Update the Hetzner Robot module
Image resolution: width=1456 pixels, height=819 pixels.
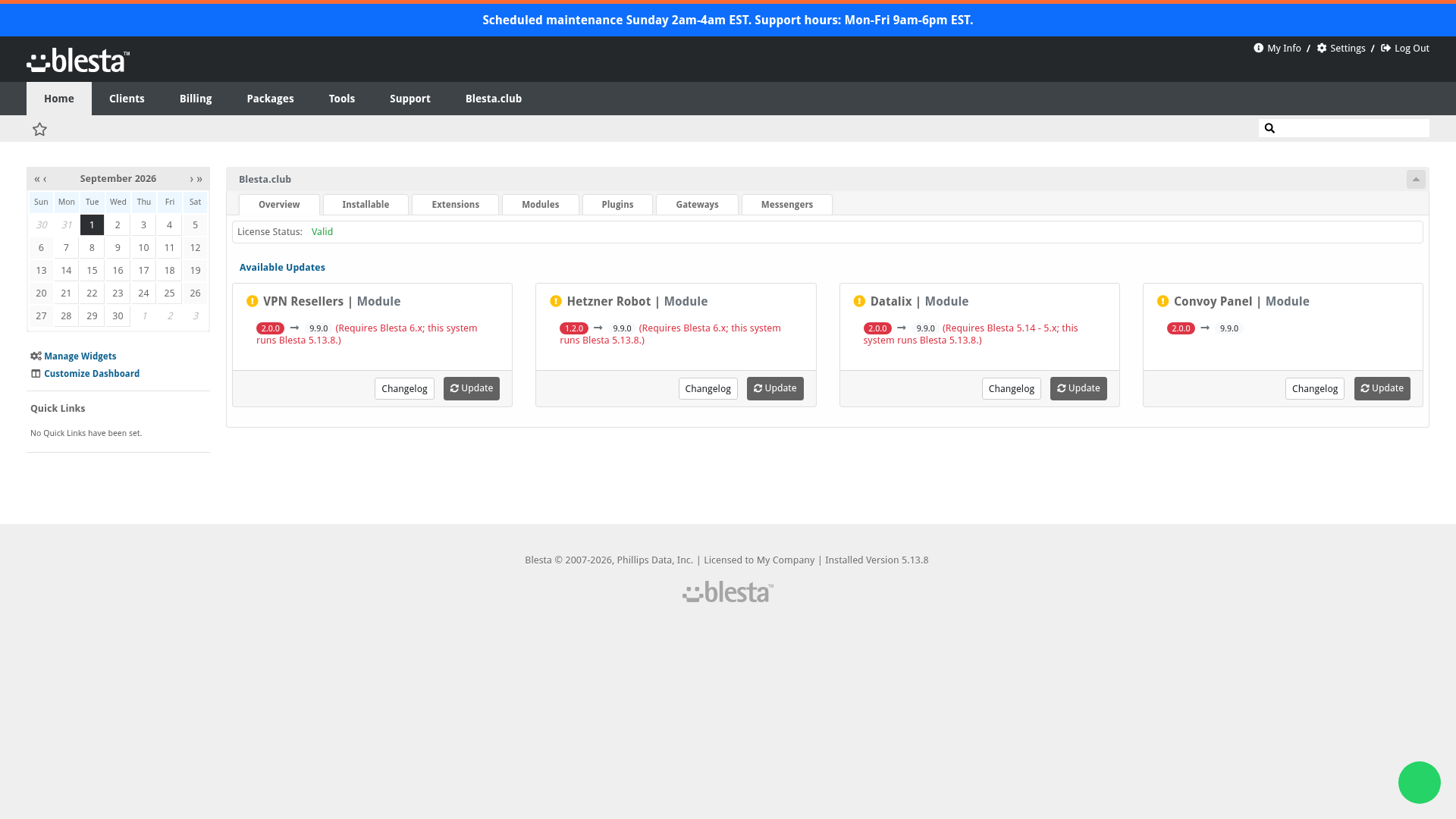tap(775, 389)
